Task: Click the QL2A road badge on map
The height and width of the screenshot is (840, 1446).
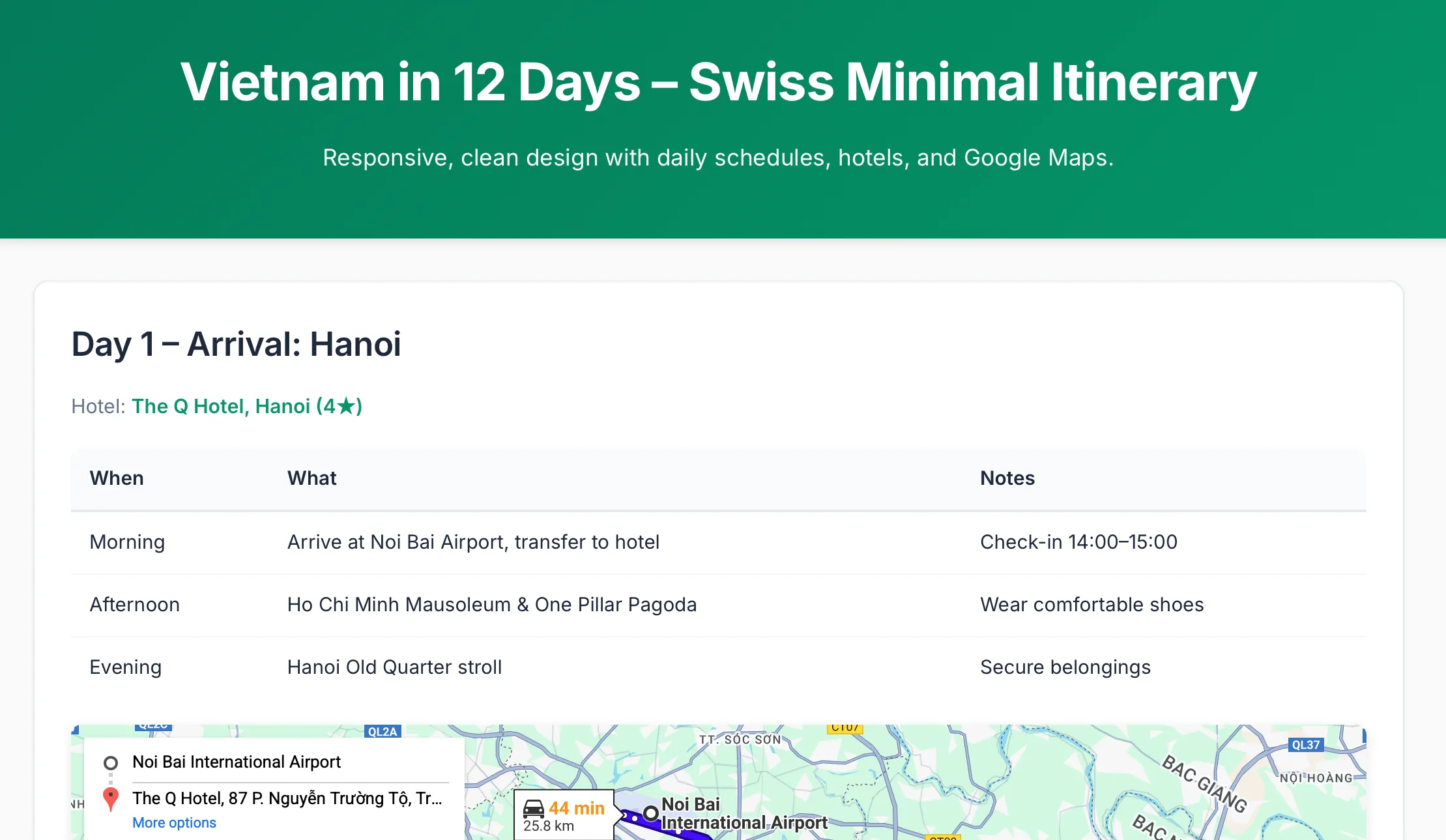Action: (x=383, y=731)
